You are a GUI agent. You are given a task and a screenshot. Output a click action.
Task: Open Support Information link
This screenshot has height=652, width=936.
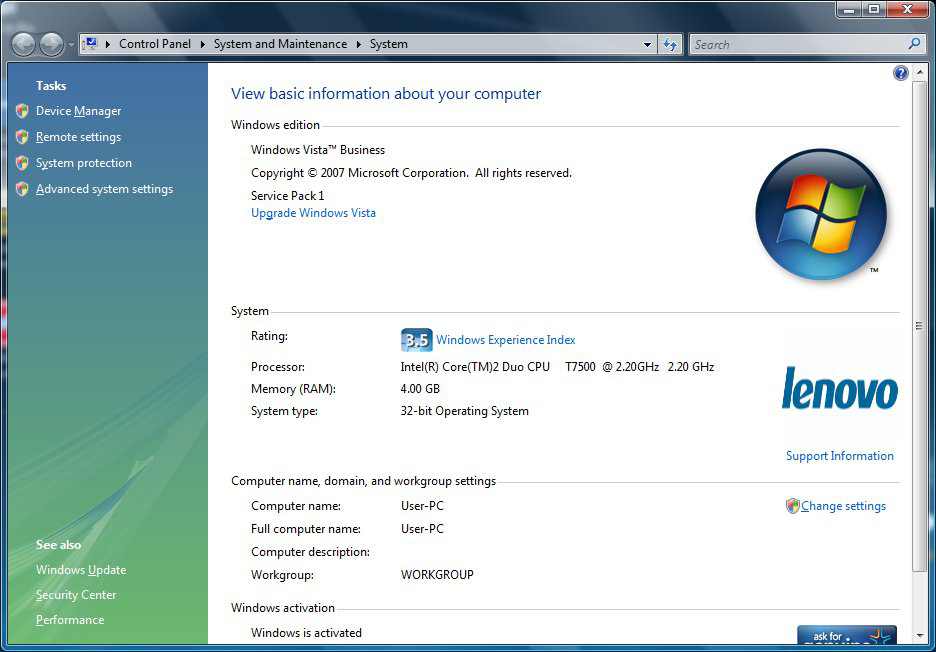pyautogui.click(x=839, y=456)
